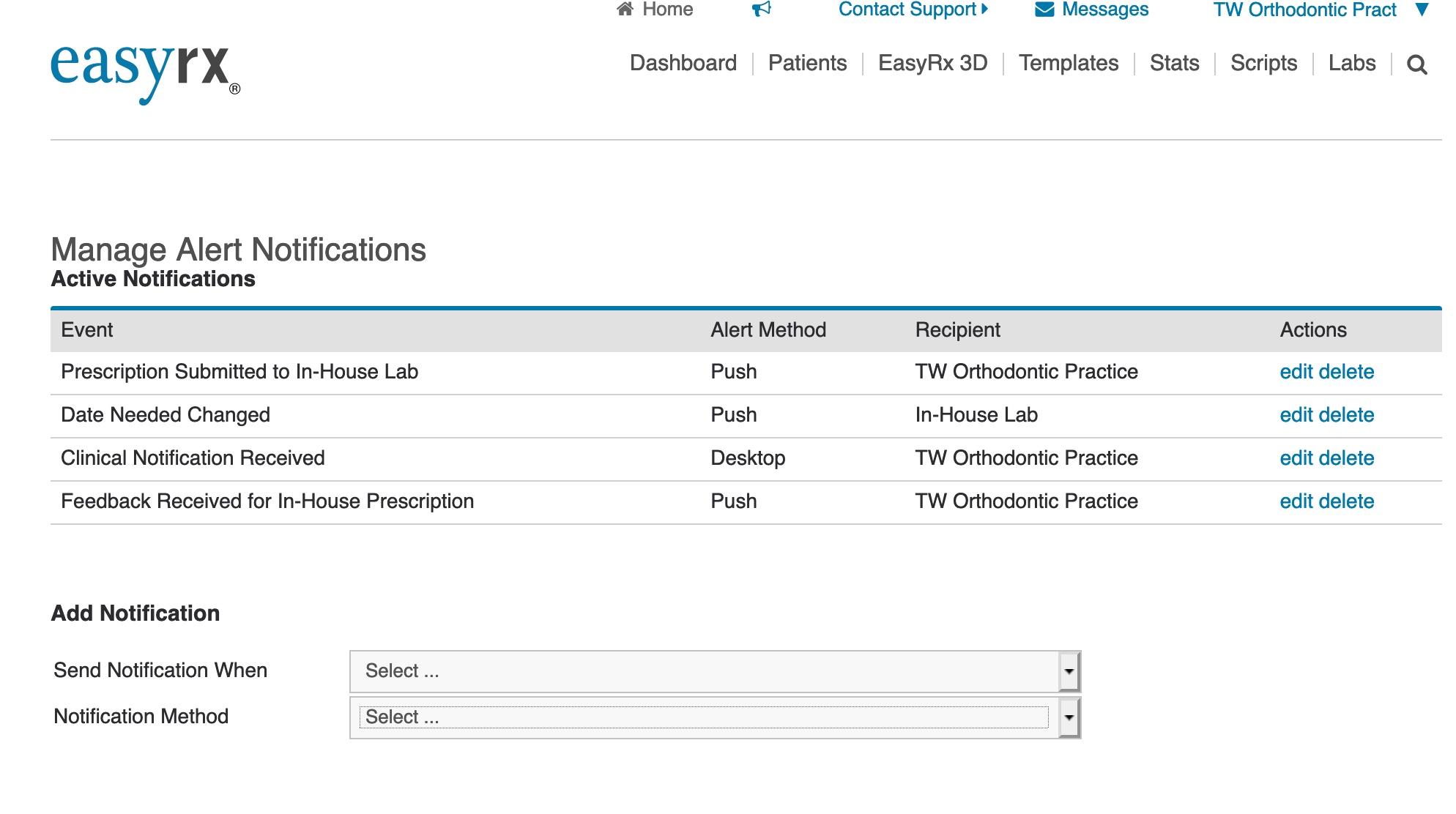Click the Messages envelope icon

pyautogui.click(x=1044, y=10)
